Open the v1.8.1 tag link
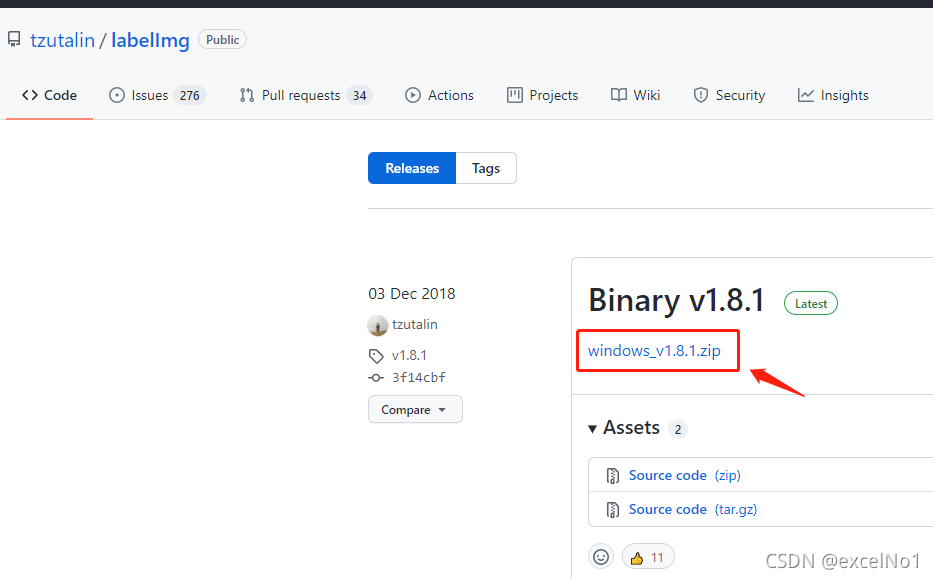The image size is (933, 579). pos(409,355)
